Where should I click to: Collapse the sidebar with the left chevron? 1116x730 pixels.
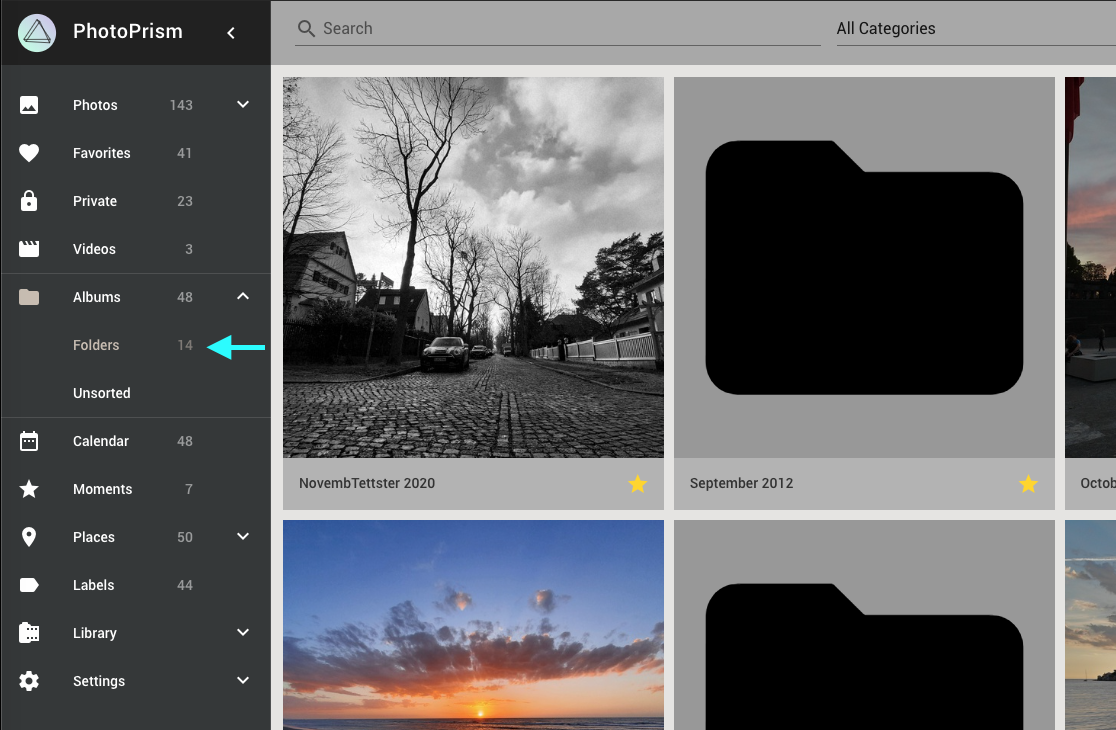click(x=231, y=32)
